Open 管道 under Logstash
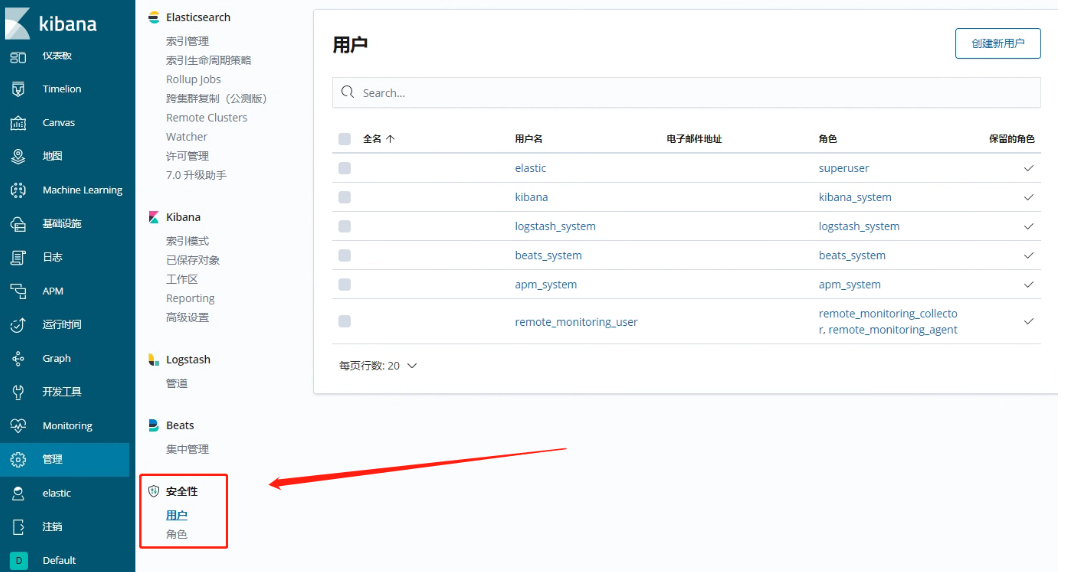The image size is (1070, 572). click(x=177, y=384)
